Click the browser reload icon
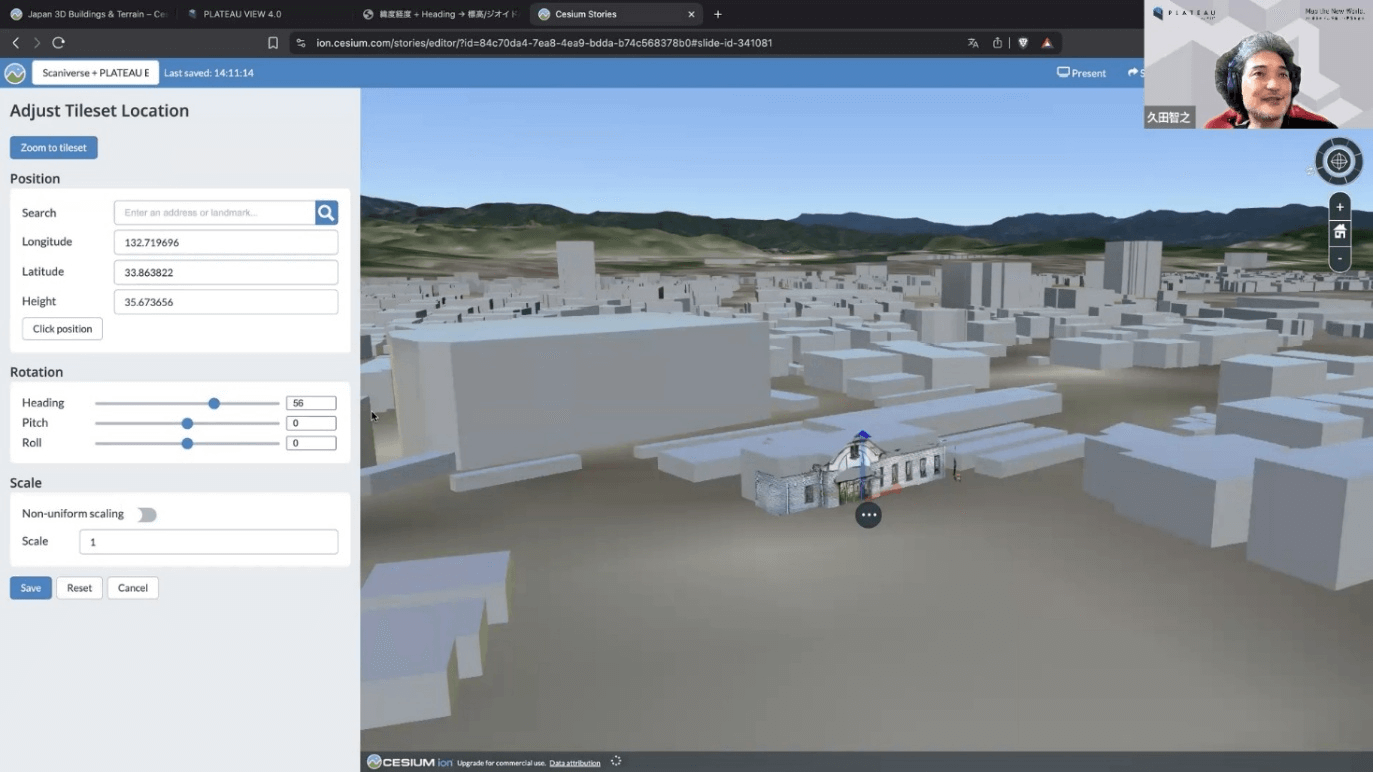The height and width of the screenshot is (772, 1373). point(59,43)
